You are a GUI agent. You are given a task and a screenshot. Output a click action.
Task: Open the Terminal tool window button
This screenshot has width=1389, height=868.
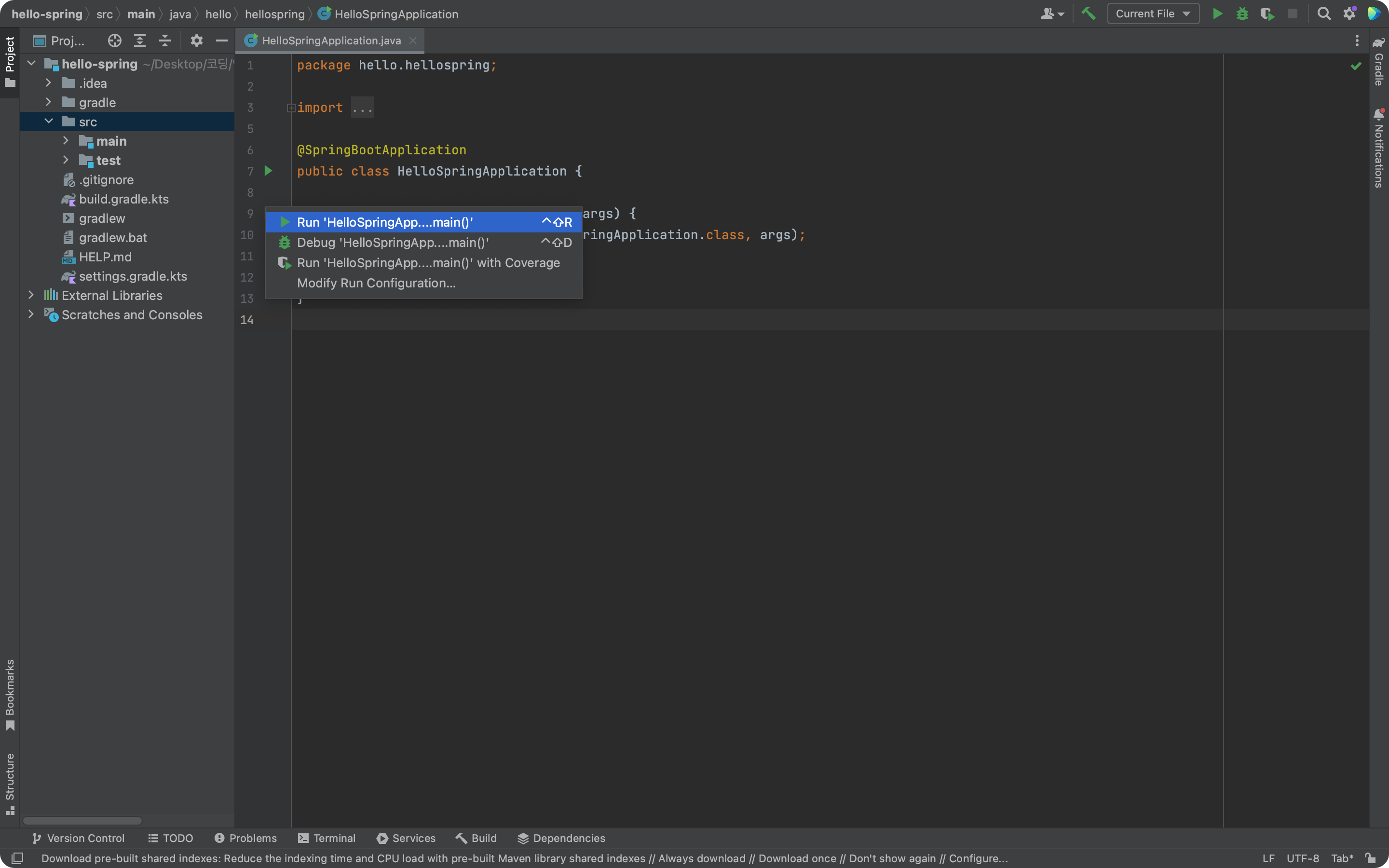327,838
